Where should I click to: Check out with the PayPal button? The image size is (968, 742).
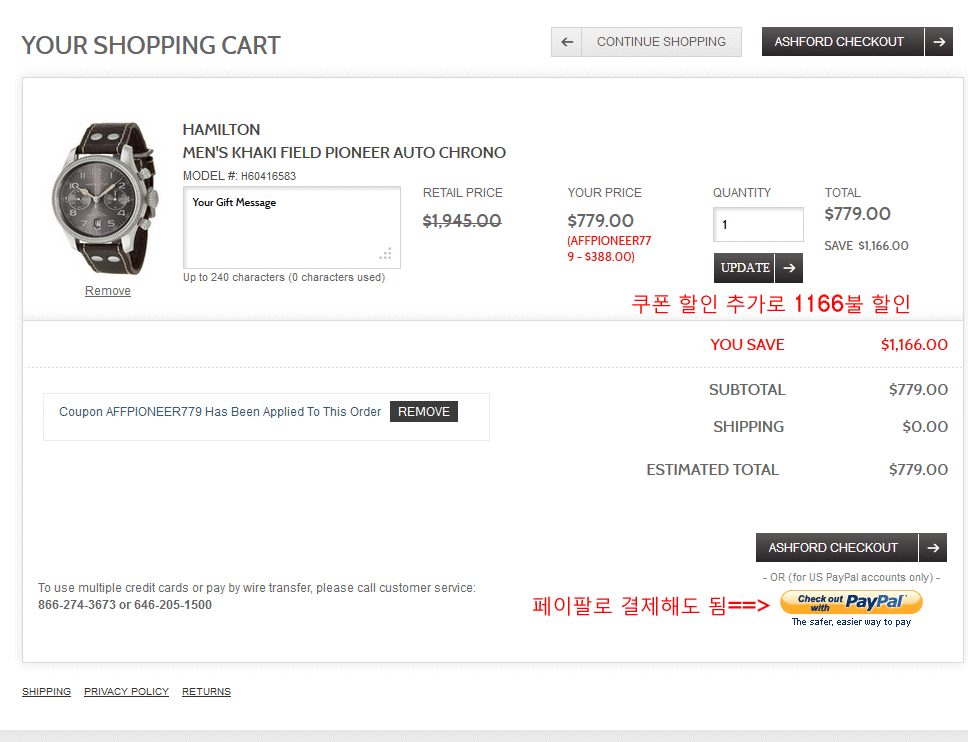point(851,603)
